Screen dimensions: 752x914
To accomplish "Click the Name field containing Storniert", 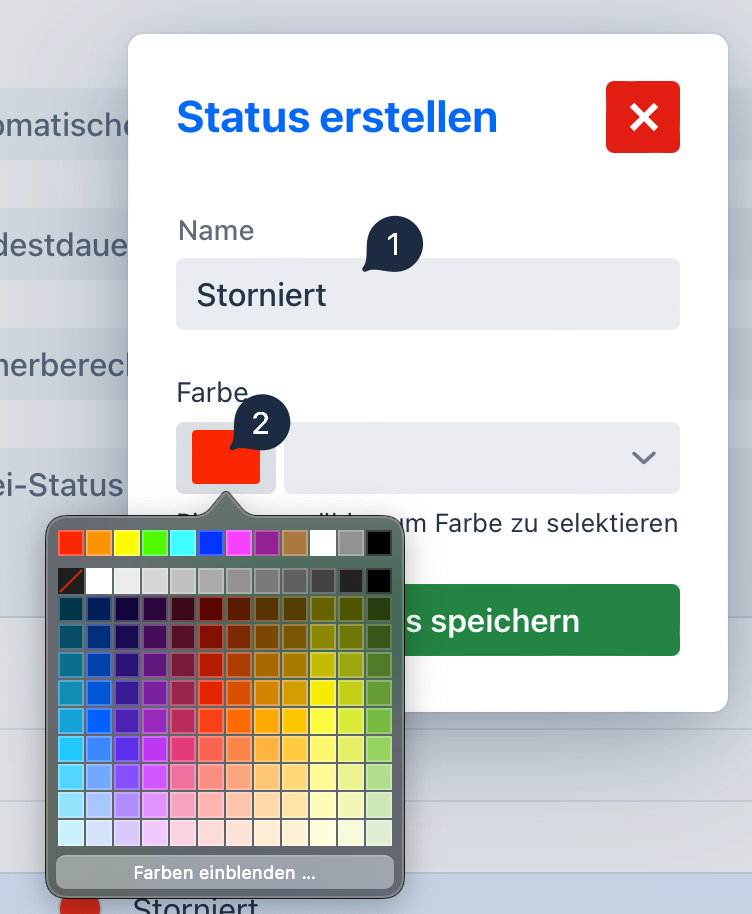I will point(427,294).
